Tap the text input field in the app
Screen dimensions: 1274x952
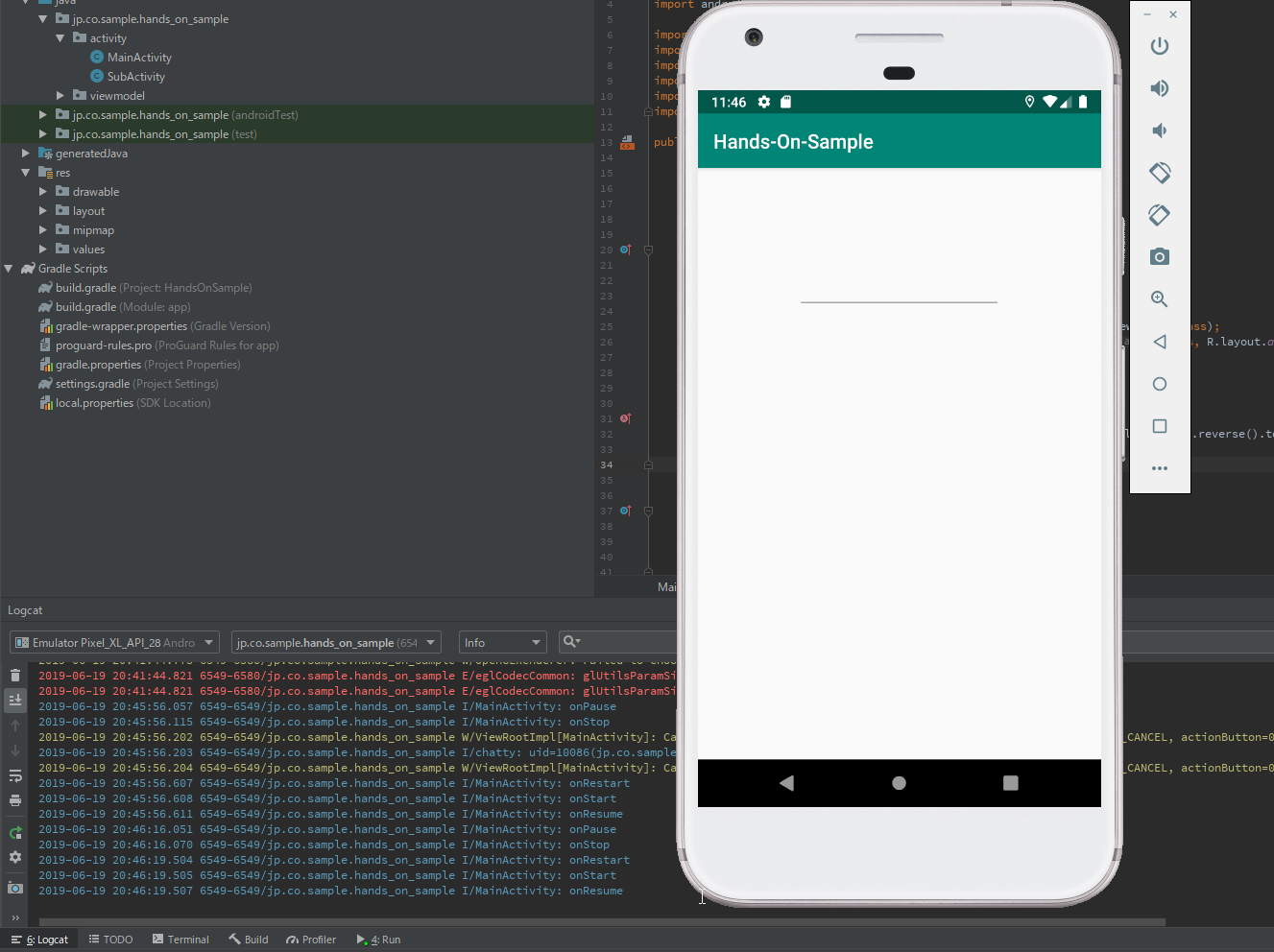tap(899, 286)
